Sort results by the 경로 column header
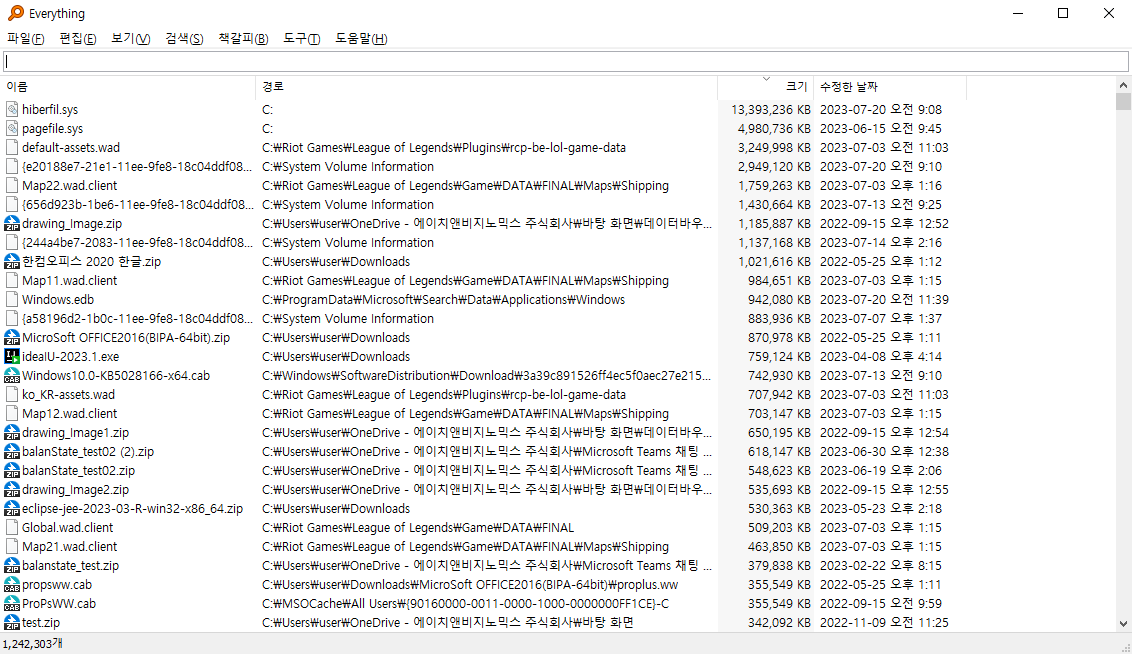 pyautogui.click(x=487, y=87)
